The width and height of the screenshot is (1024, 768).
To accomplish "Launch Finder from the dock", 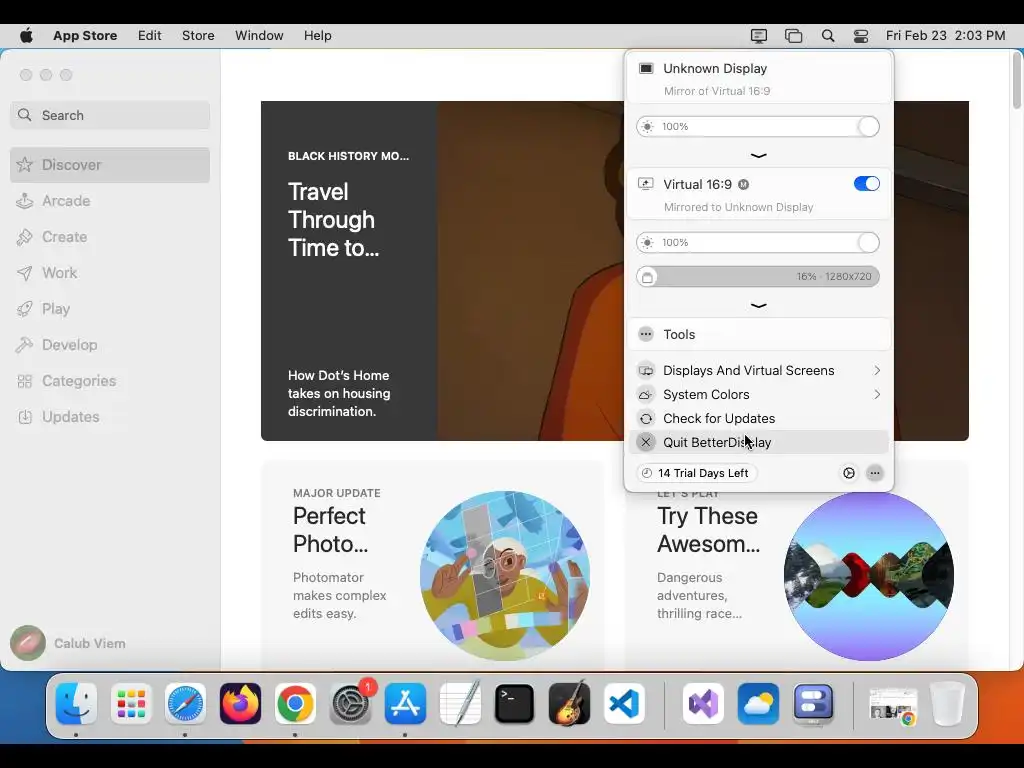I will pos(76,703).
